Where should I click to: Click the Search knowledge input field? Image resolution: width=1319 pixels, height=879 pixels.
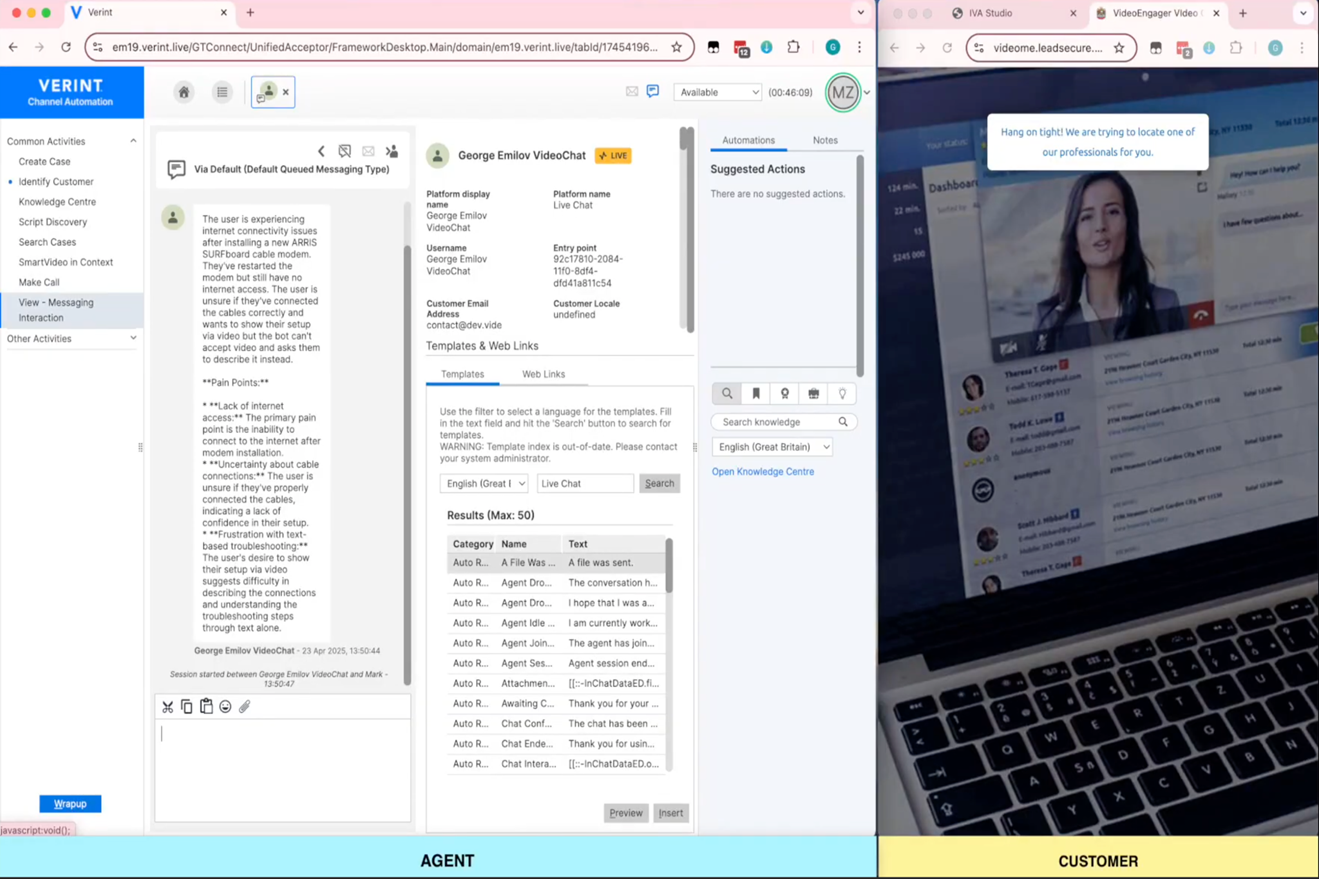click(x=784, y=422)
